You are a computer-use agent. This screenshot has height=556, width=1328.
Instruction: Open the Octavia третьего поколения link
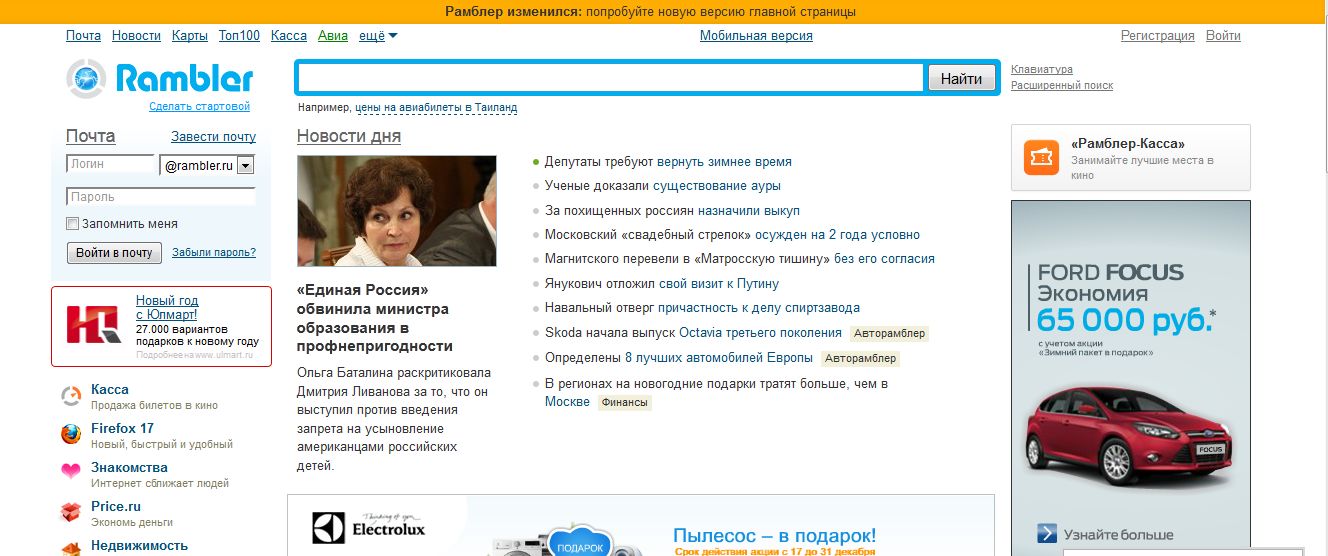[x=760, y=333]
